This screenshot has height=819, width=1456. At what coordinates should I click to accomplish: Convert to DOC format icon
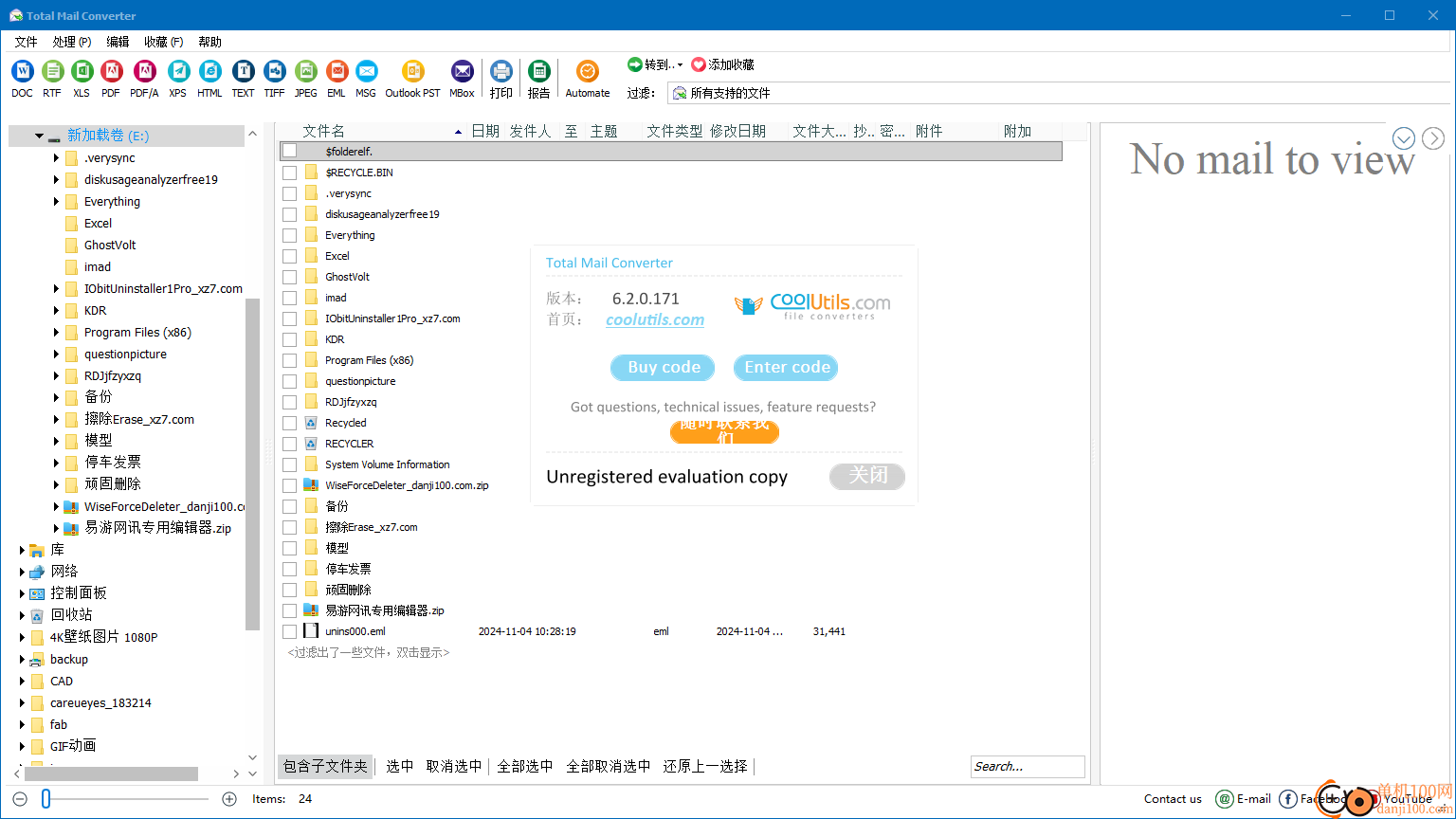pyautogui.click(x=22, y=71)
